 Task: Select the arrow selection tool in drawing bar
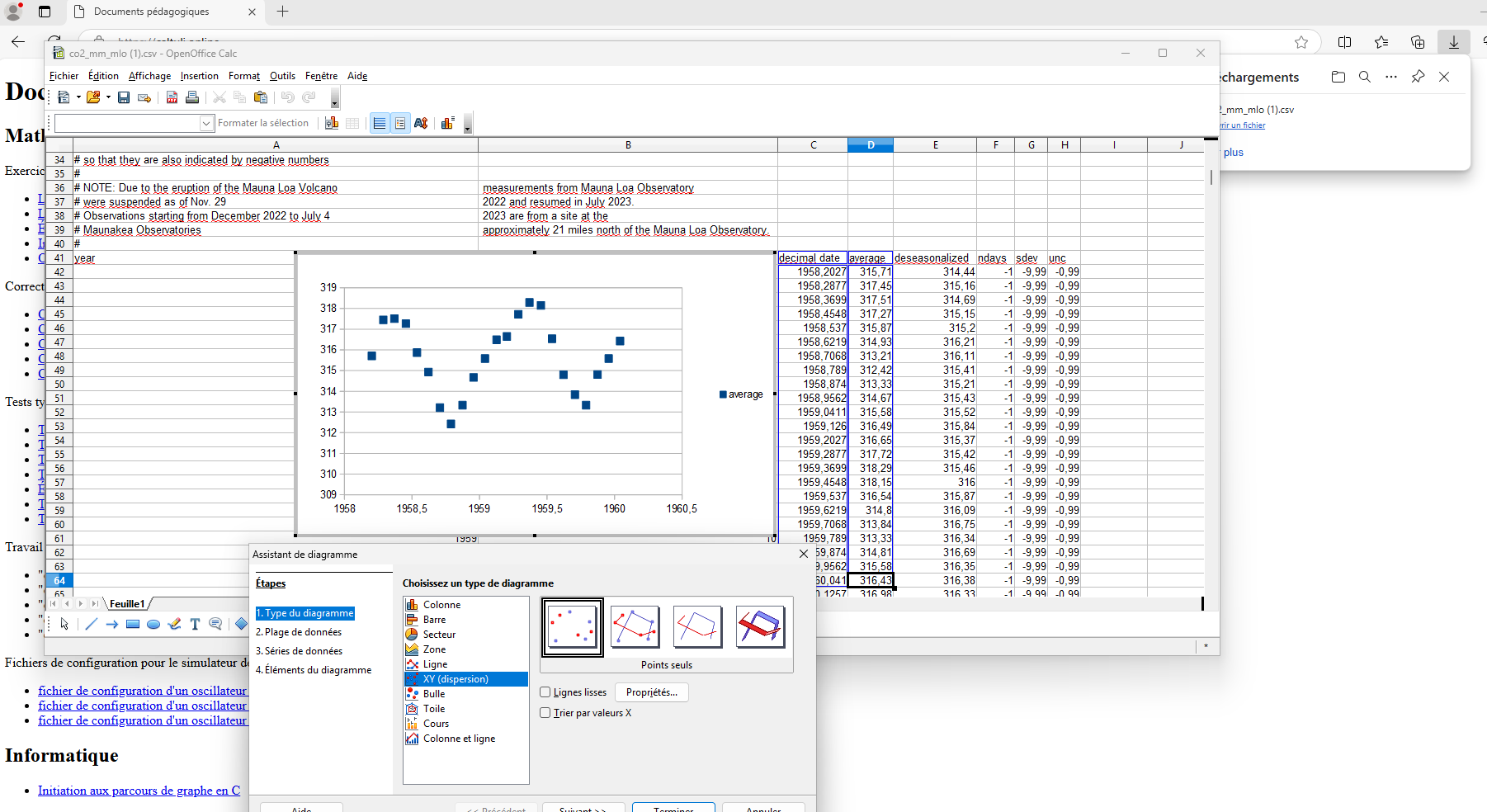coord(64,624)
